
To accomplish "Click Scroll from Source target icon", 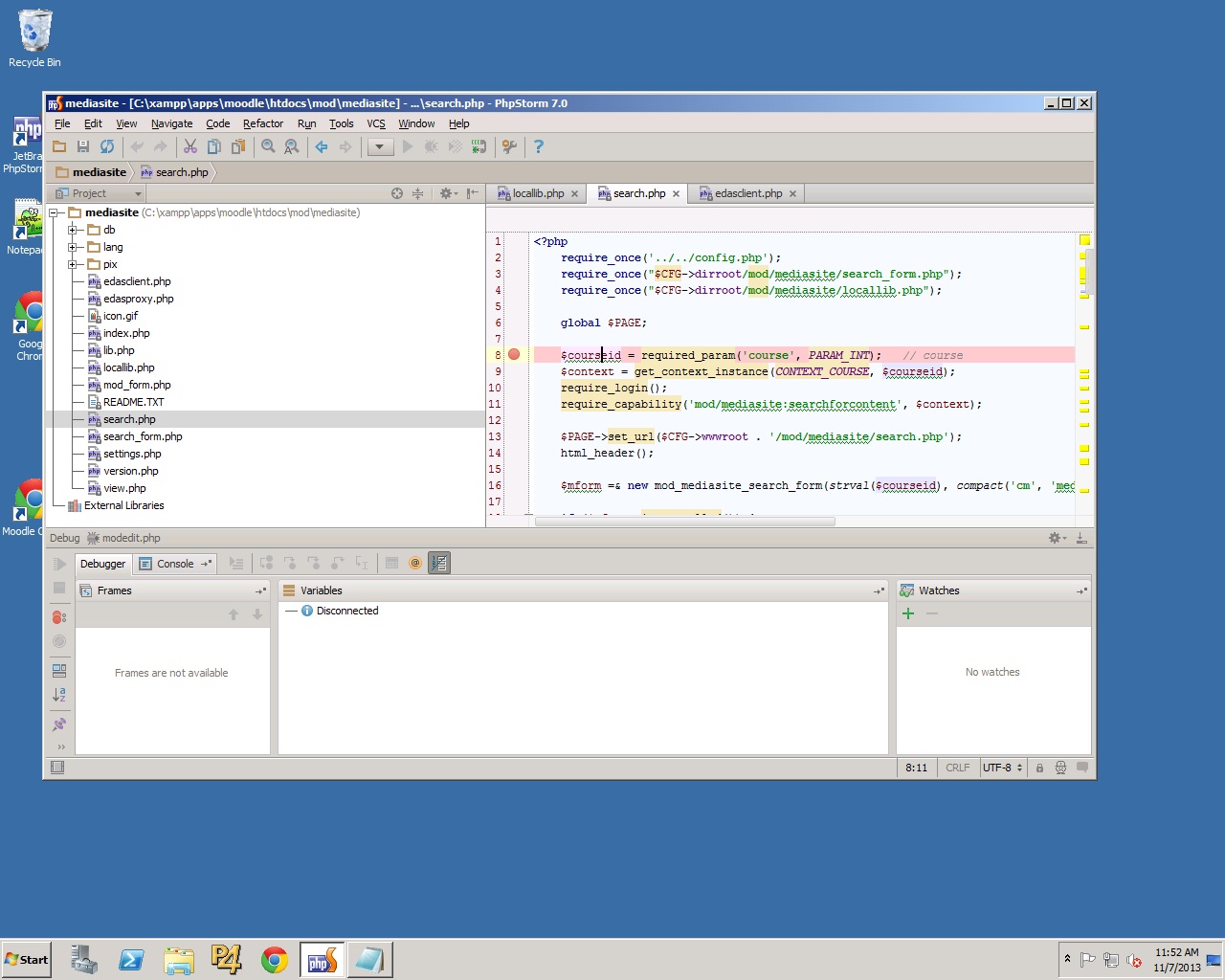I will click(x=397, y=193).
